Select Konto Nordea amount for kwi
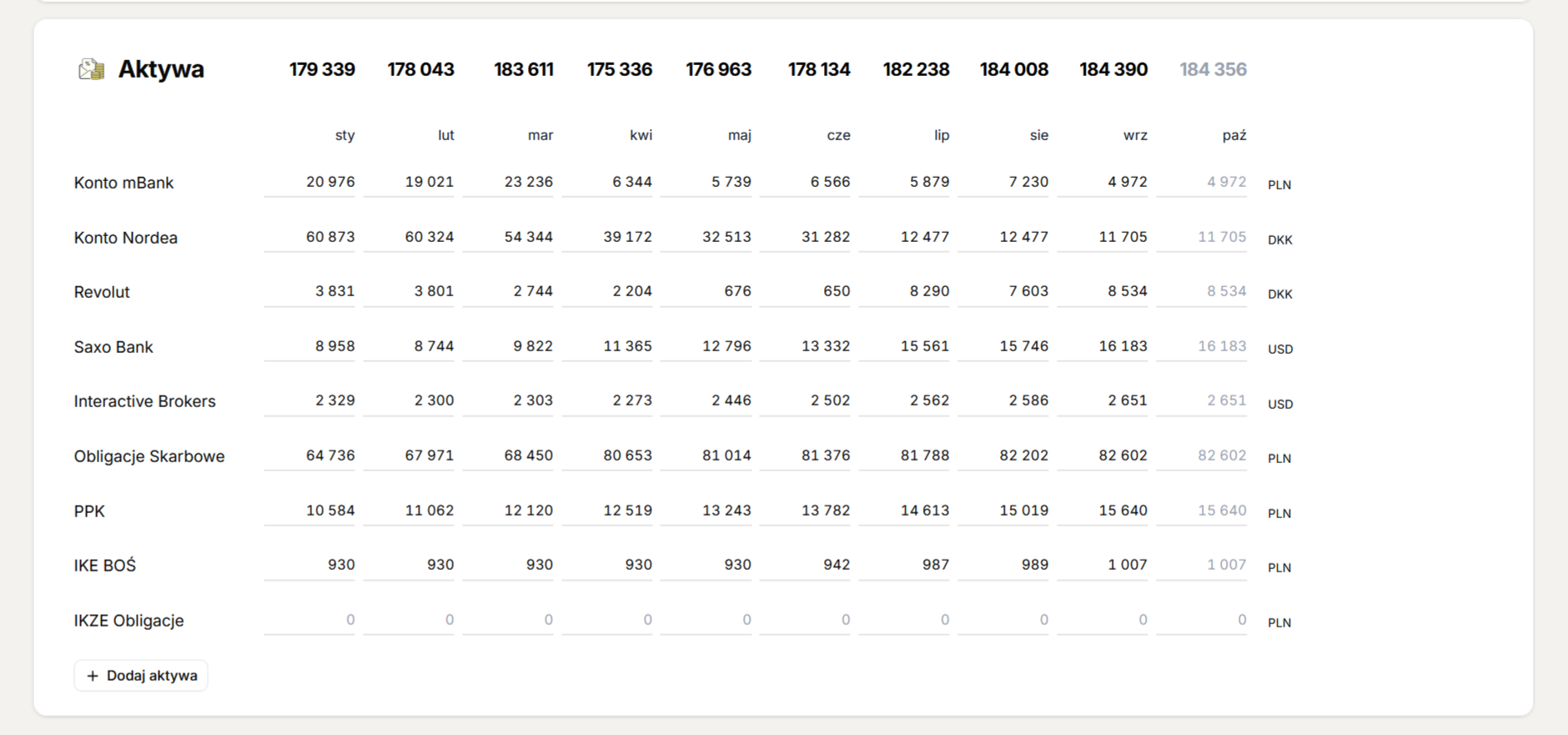This screenshot has height=735, width=1568. (x=607, y=237)
